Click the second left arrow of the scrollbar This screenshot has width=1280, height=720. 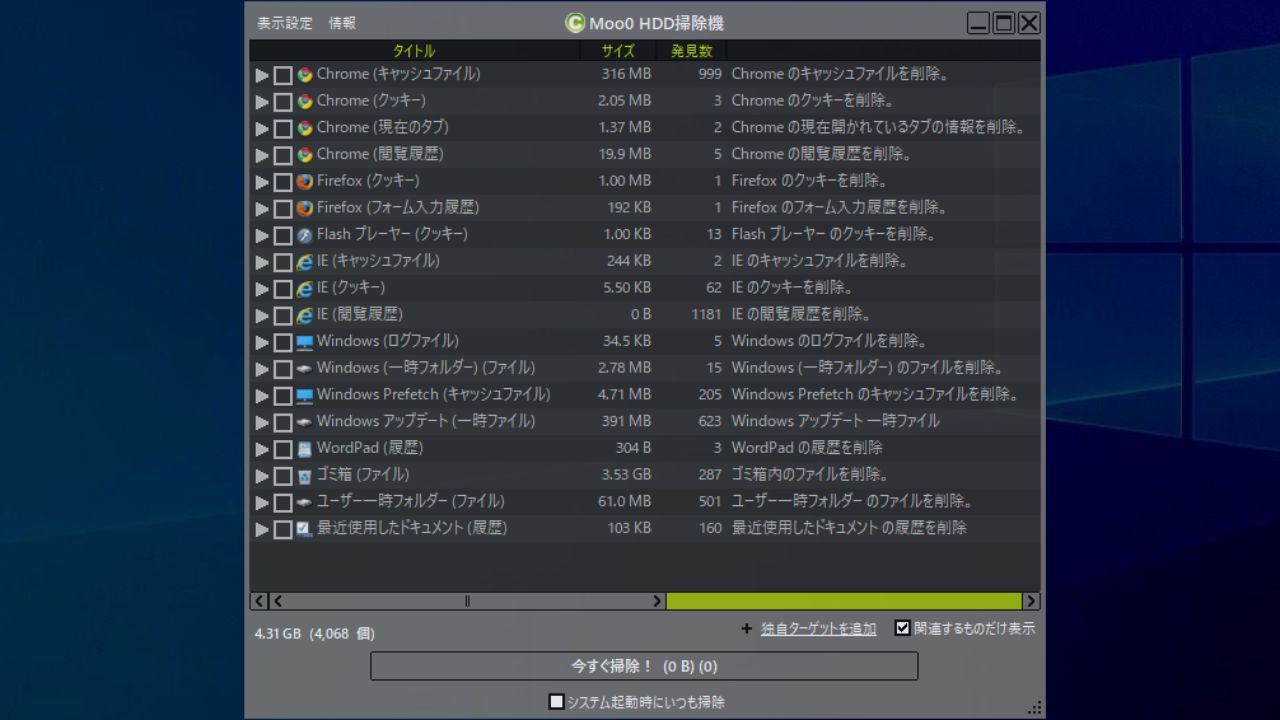tap(277, 601)
